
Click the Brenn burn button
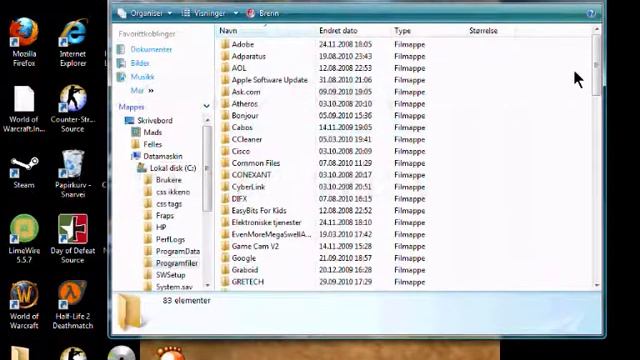pyautogui.click(x=262, y=13)
